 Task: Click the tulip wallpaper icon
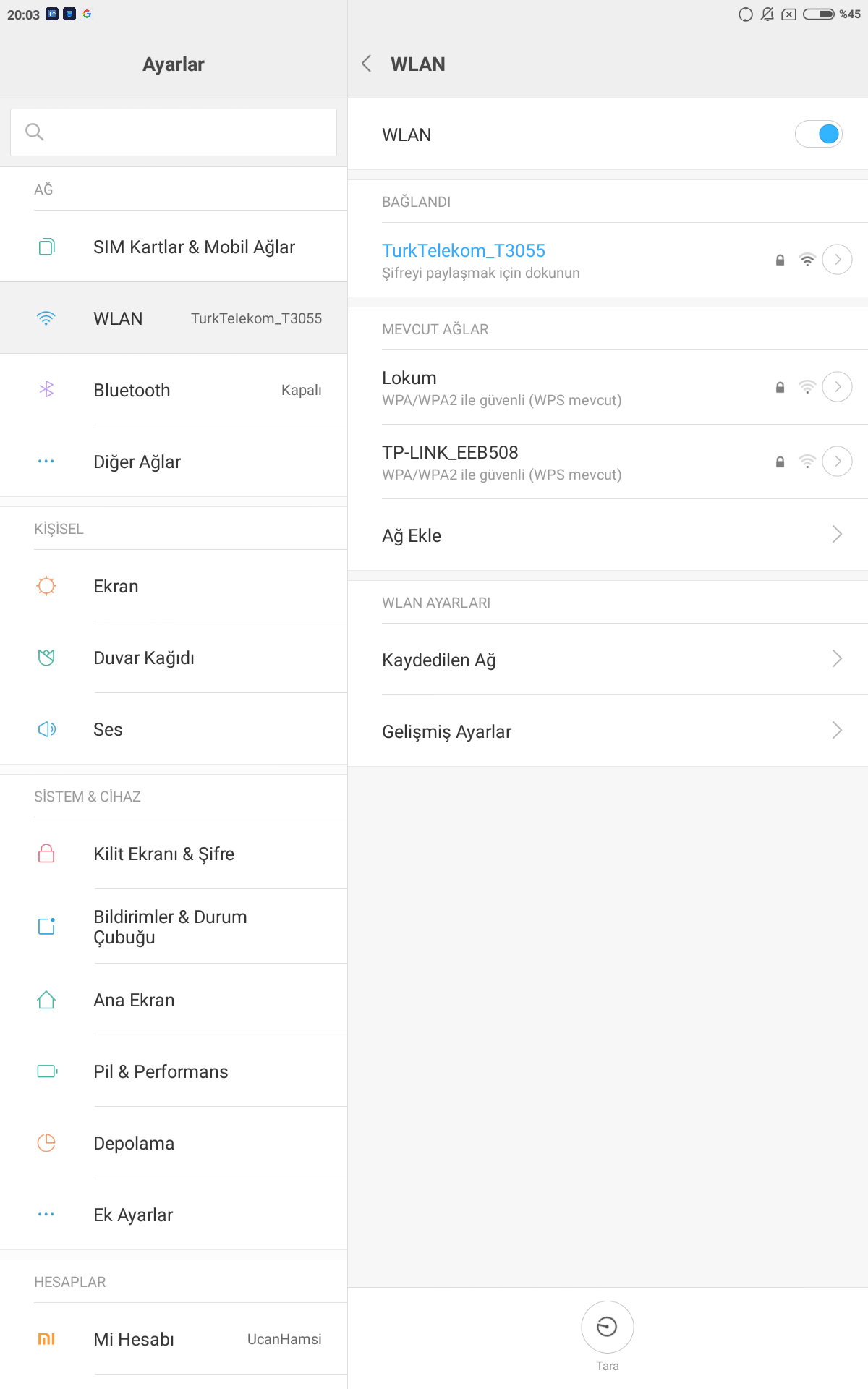pyautogui.click(x=46, y=658)
